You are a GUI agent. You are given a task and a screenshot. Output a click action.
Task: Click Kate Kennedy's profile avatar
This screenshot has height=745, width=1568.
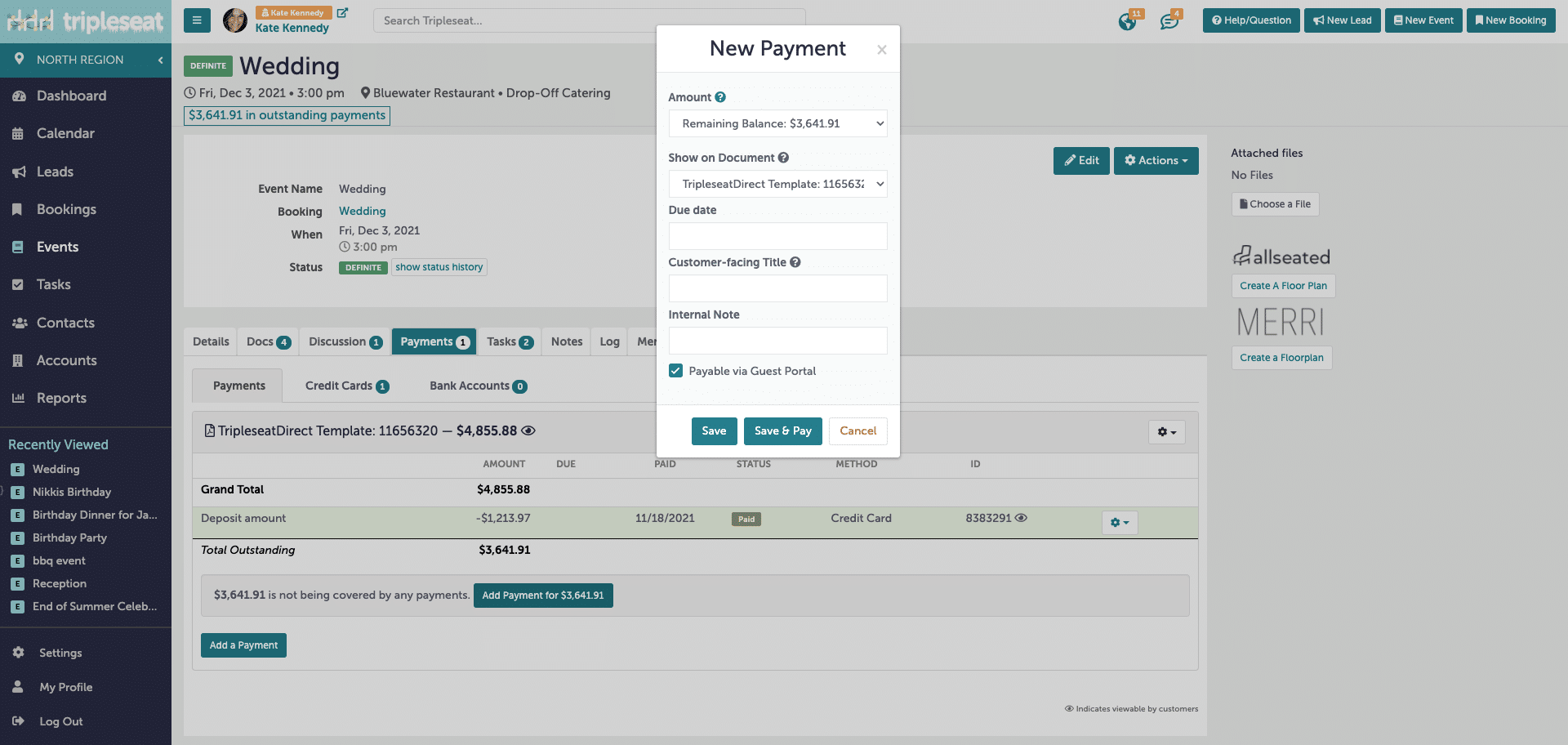[x=235, y=20]
